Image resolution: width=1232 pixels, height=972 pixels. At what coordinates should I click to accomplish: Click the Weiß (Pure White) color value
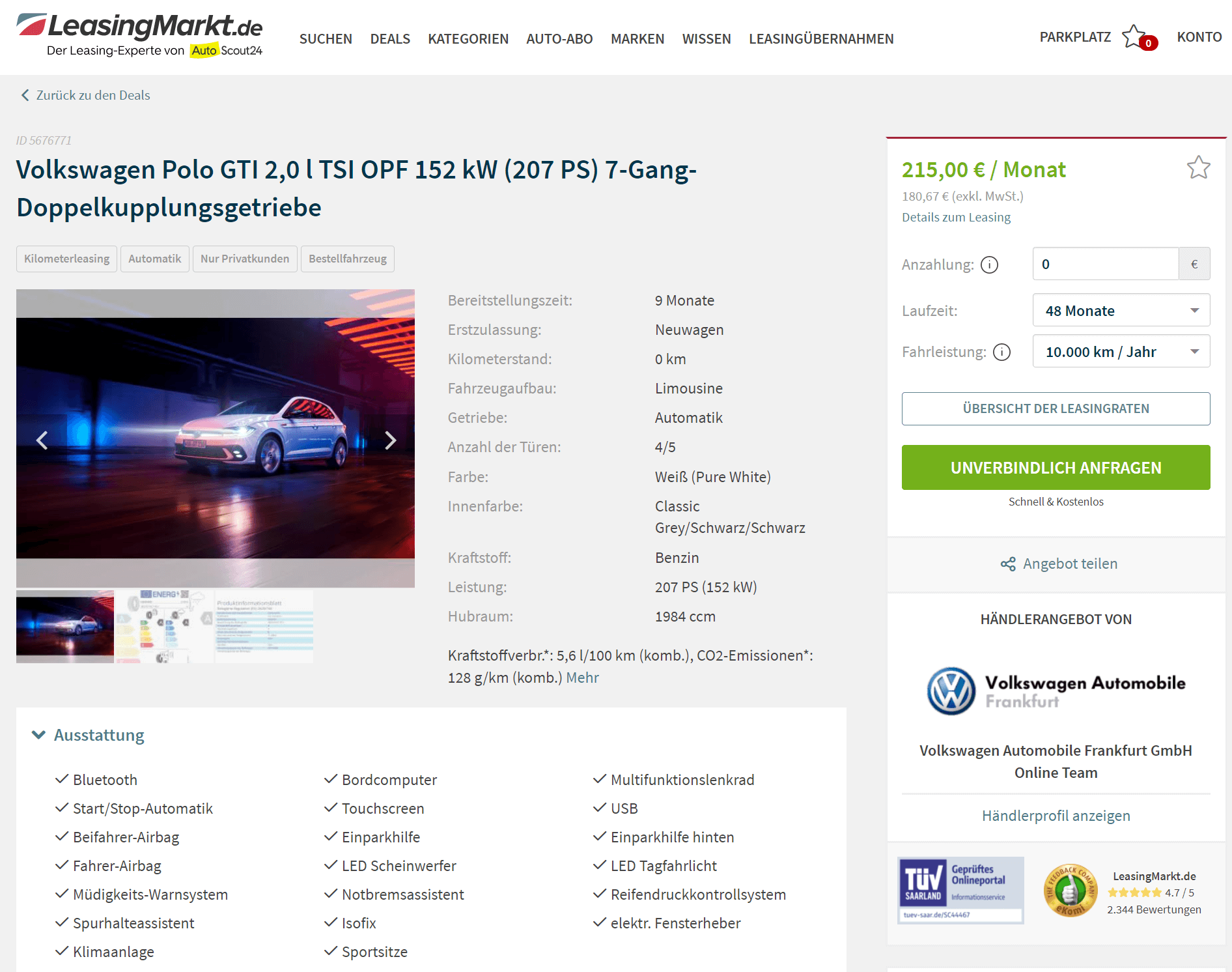point(712,477)
